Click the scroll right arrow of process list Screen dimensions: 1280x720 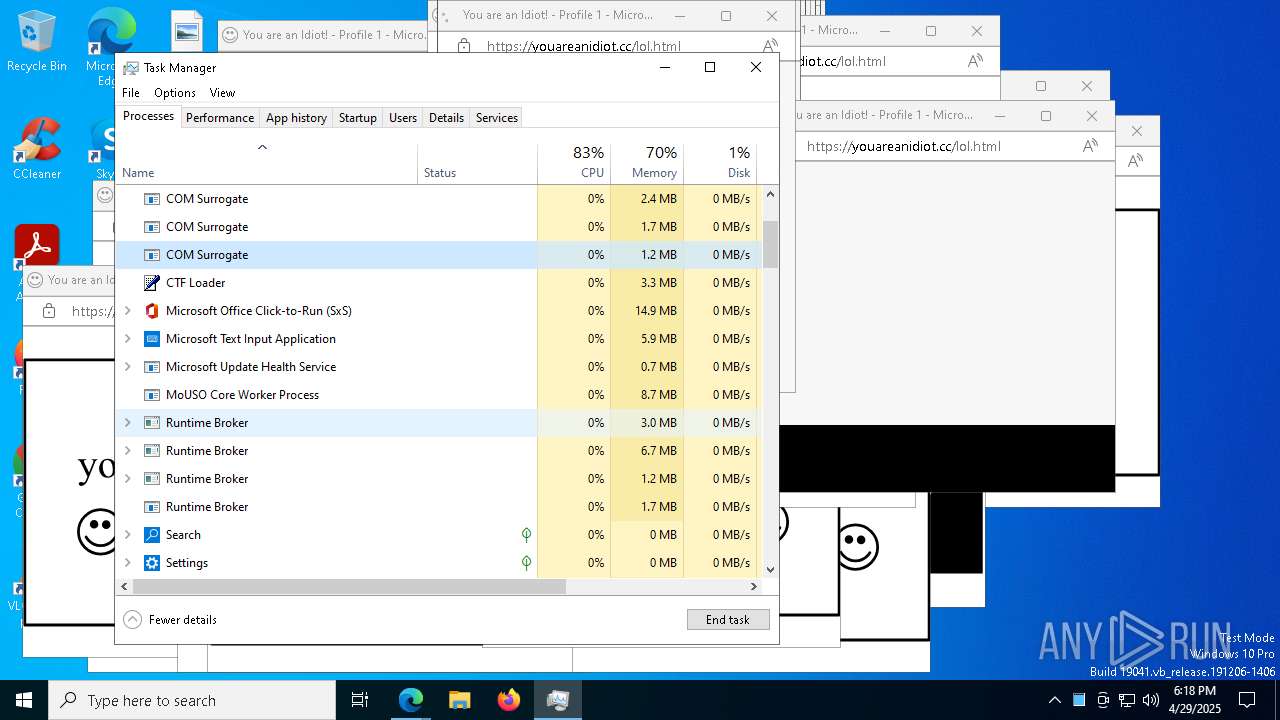755,587
